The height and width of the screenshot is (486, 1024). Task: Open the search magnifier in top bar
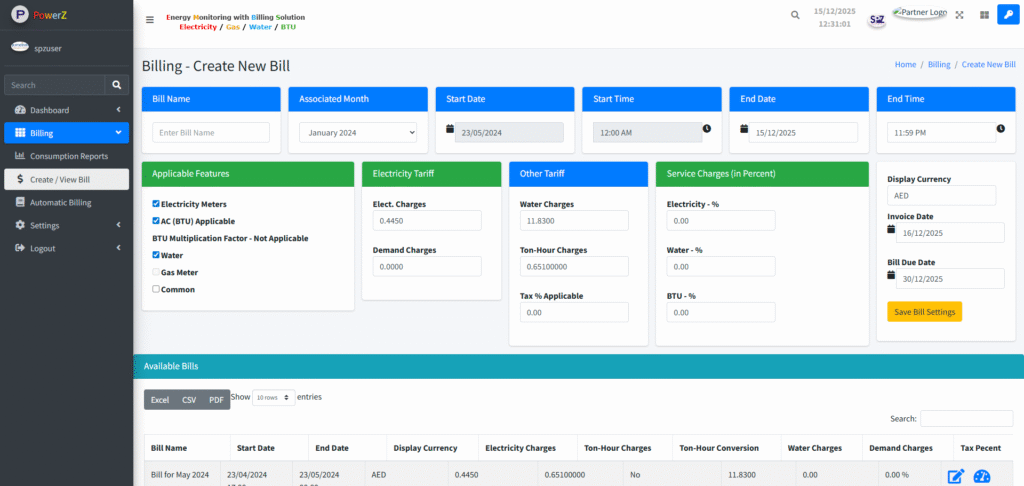click(x=795, y=15)
